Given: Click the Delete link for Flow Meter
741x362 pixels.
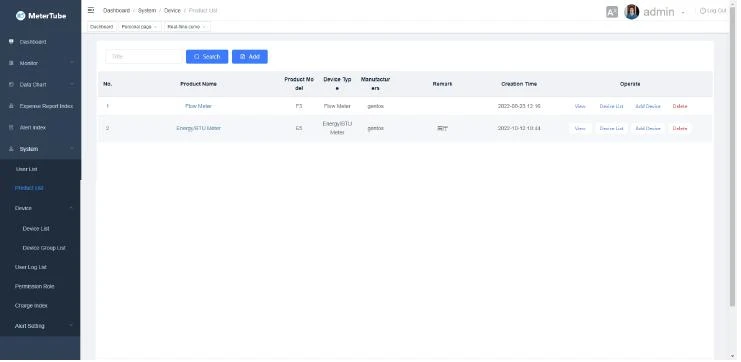Looking at the screenshot, I should pyautogui.click(x=680, y=106).
